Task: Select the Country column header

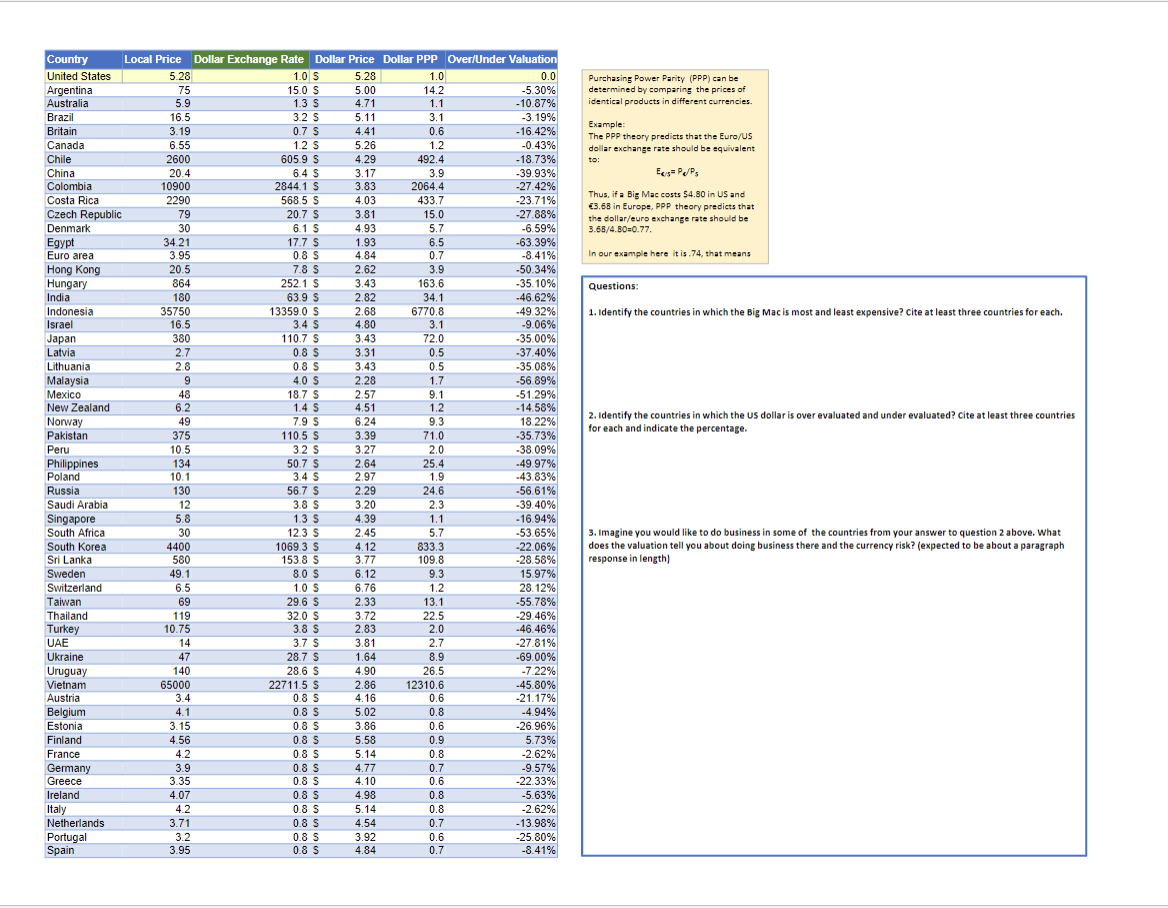Action: point(83,60)
